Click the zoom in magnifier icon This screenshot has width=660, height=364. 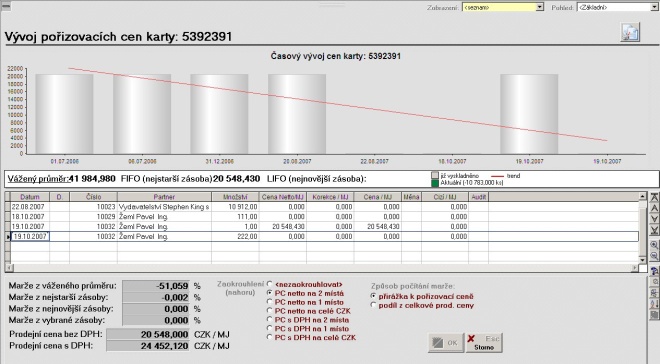[654, 245]
